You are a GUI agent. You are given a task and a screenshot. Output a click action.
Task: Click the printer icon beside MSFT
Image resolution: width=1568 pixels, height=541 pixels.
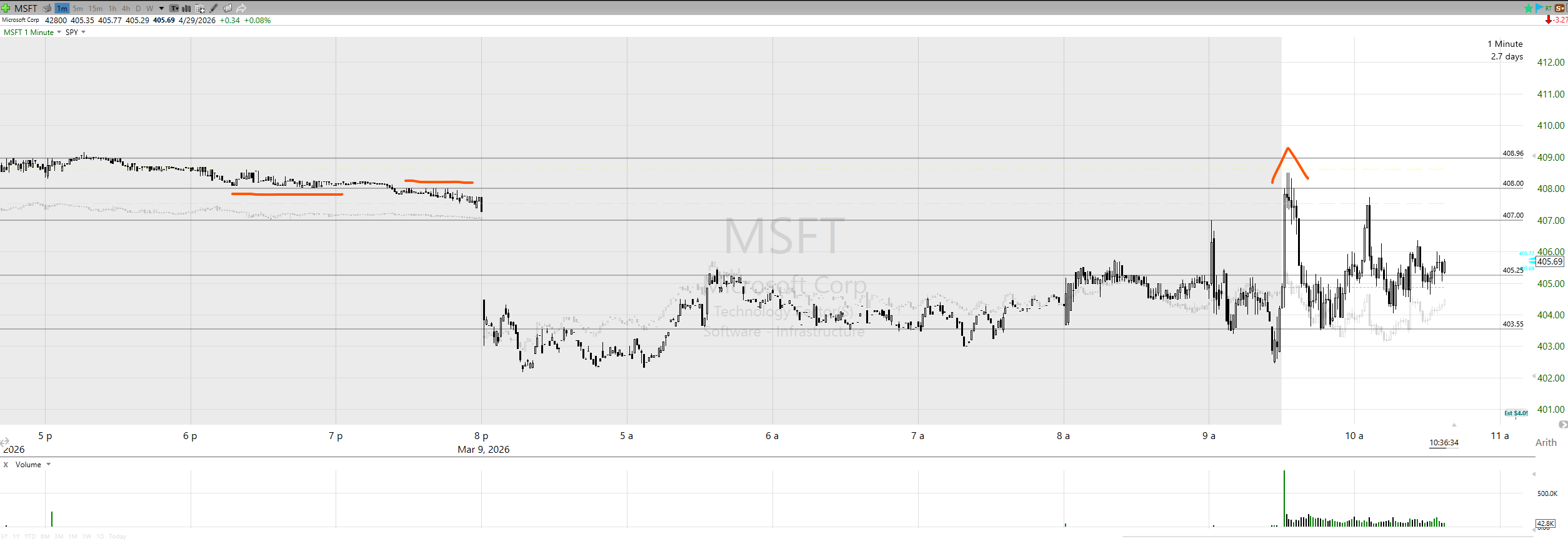point(47,8)
